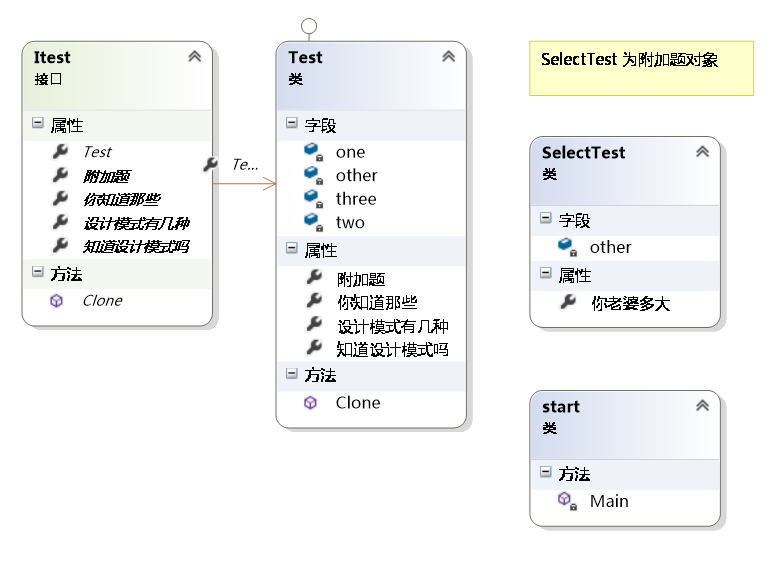The width and height of the screenshot is (784, 574).
Task: Select 你知道那些 property name in Itest
Action: 122,200
